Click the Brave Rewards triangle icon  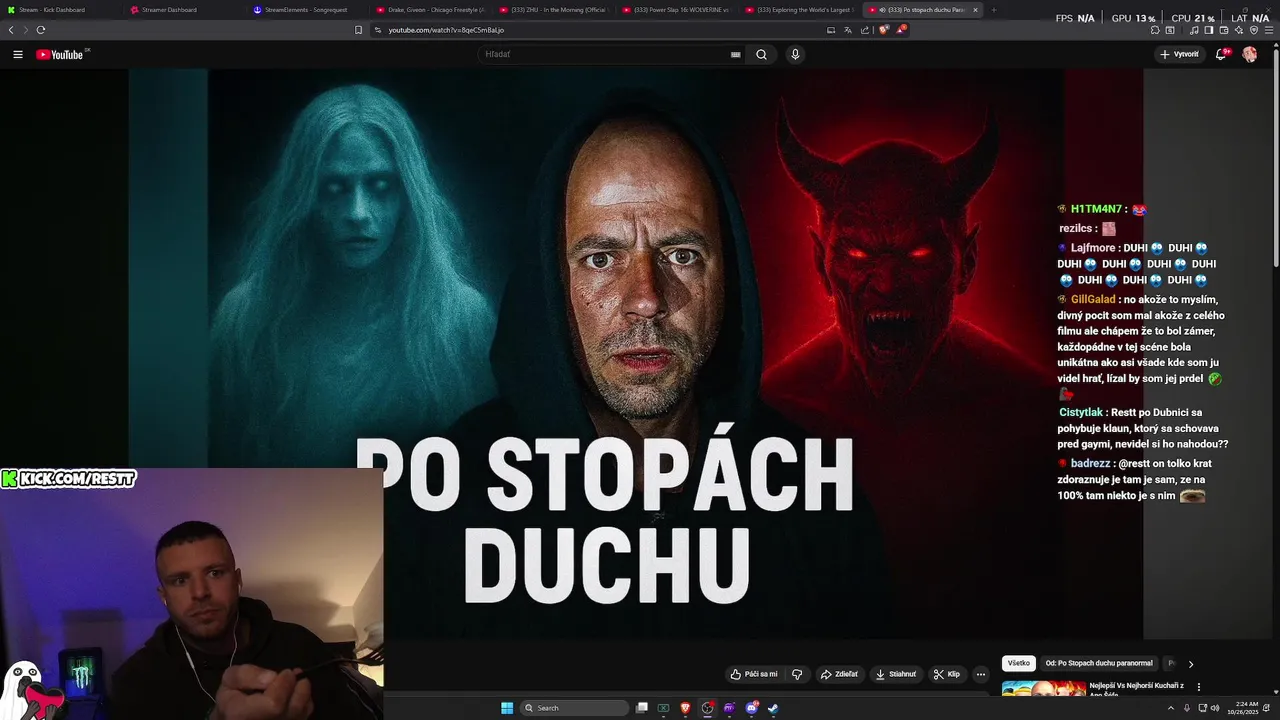[902, 30]
